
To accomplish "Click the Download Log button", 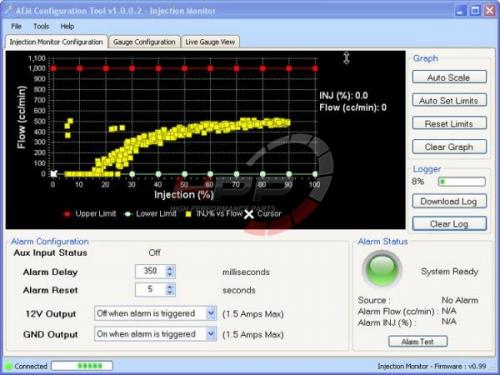I will coord(449,201).
